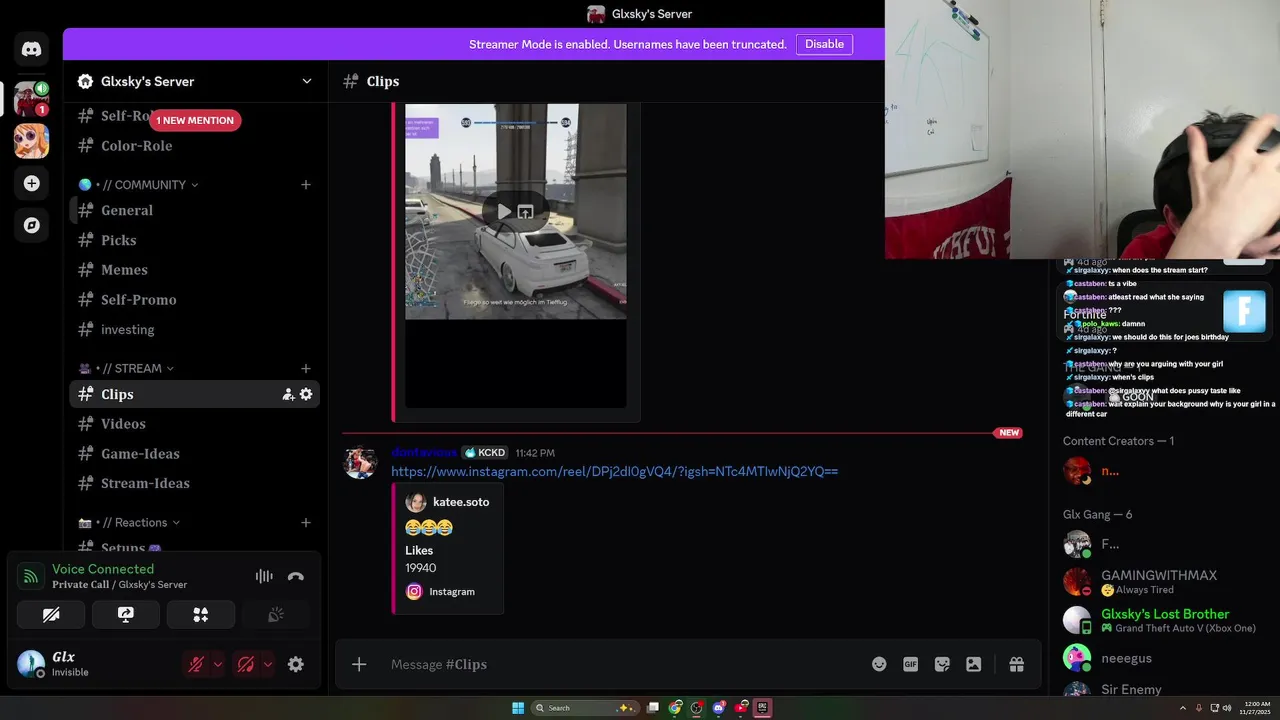The width and height of the screenshot is (1280, 720).
Task: Open Glx user profile panel
Action: pos(95,664)
